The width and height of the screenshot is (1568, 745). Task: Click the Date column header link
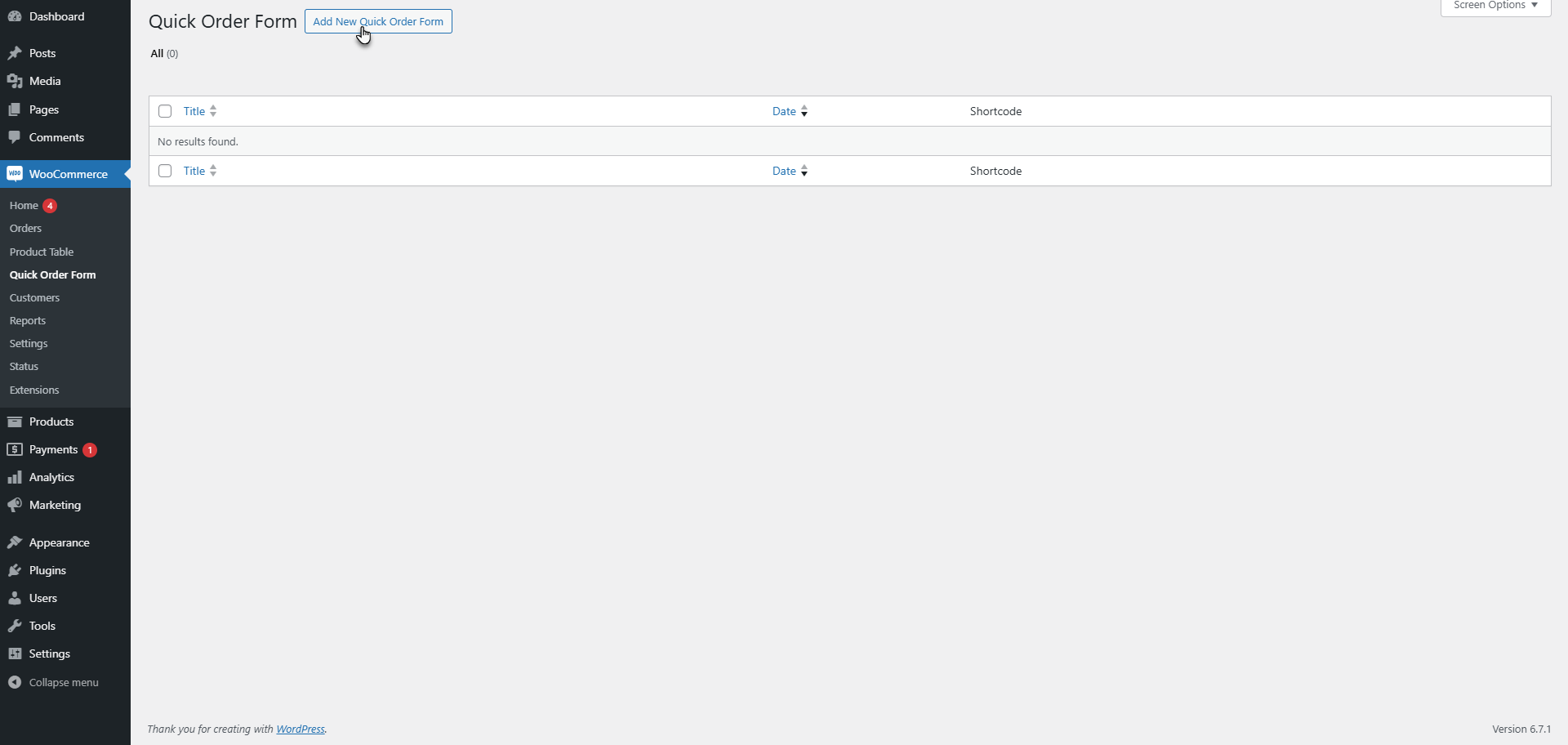(x=784, y=111)
